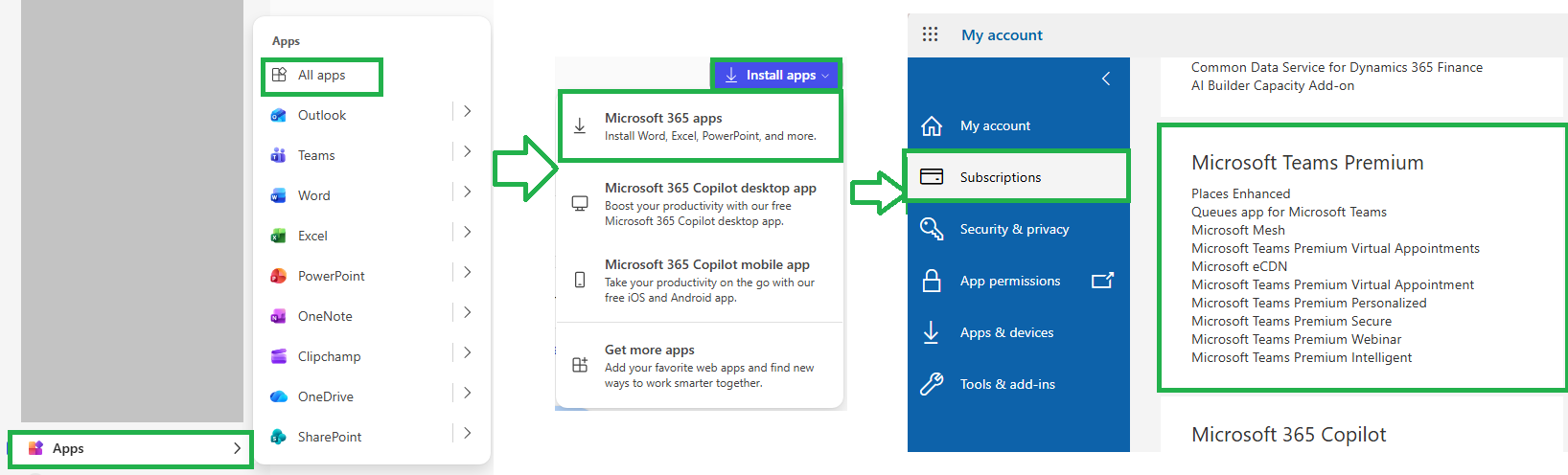Open the Excel app icon
Viewport: 1568px width, 475px height.
pyautogui.click(x=279, y=236)
